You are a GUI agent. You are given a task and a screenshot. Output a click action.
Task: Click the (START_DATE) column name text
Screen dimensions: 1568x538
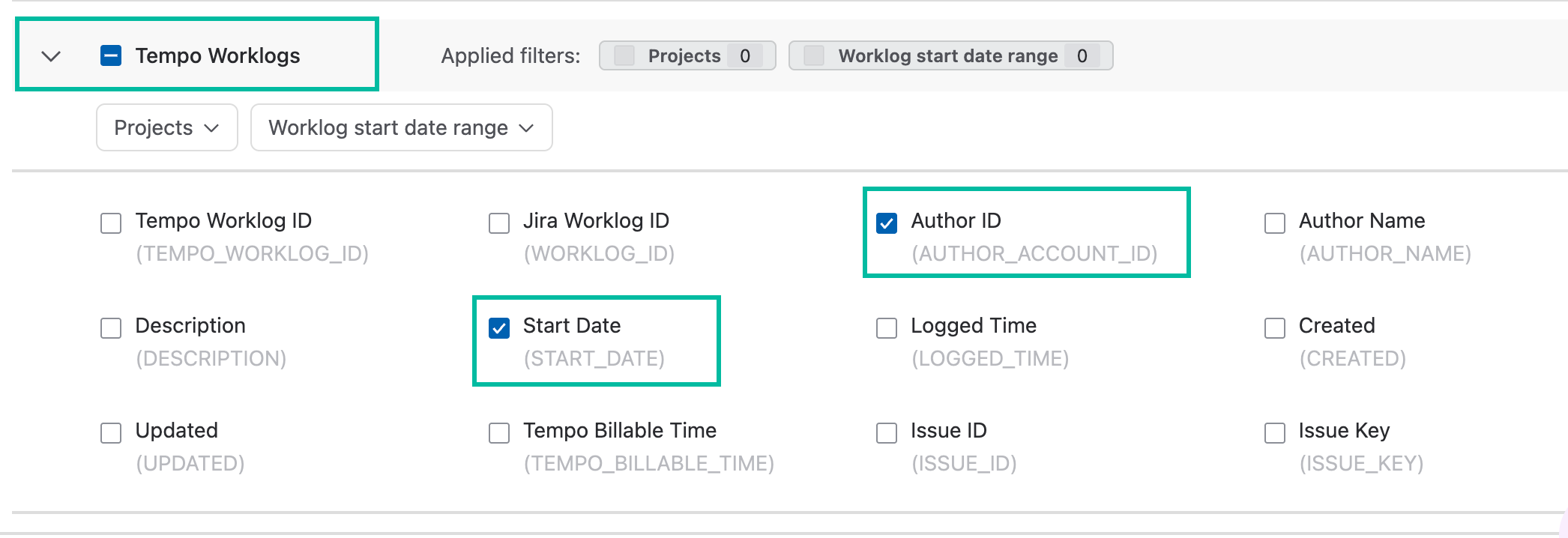pyautogui.click(x=594, y=358)
